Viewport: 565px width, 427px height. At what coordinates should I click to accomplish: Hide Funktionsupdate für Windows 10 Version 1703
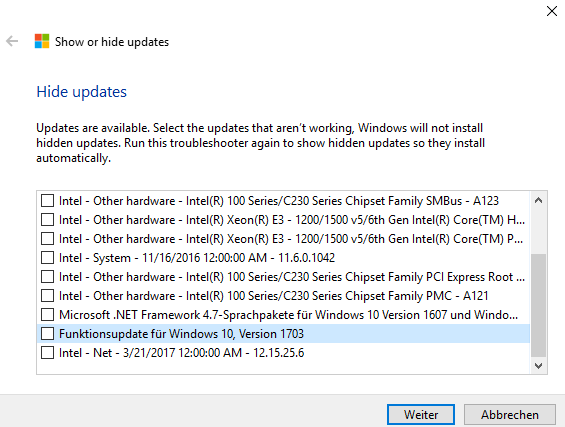47,334
